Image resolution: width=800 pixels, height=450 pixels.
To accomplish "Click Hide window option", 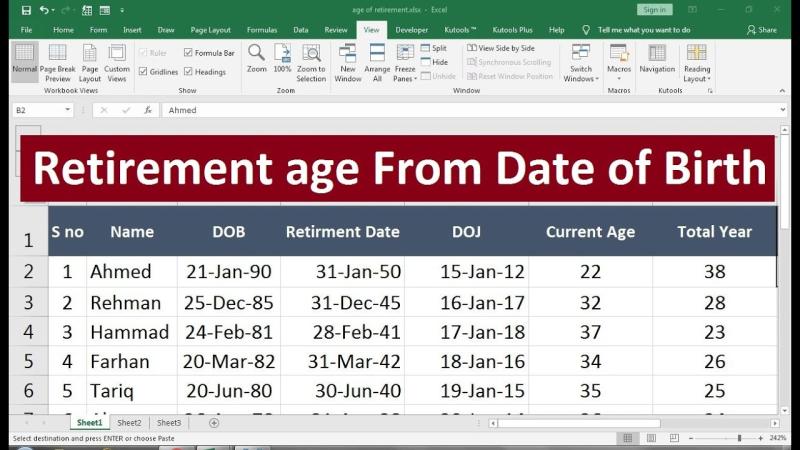I will 434,62.
